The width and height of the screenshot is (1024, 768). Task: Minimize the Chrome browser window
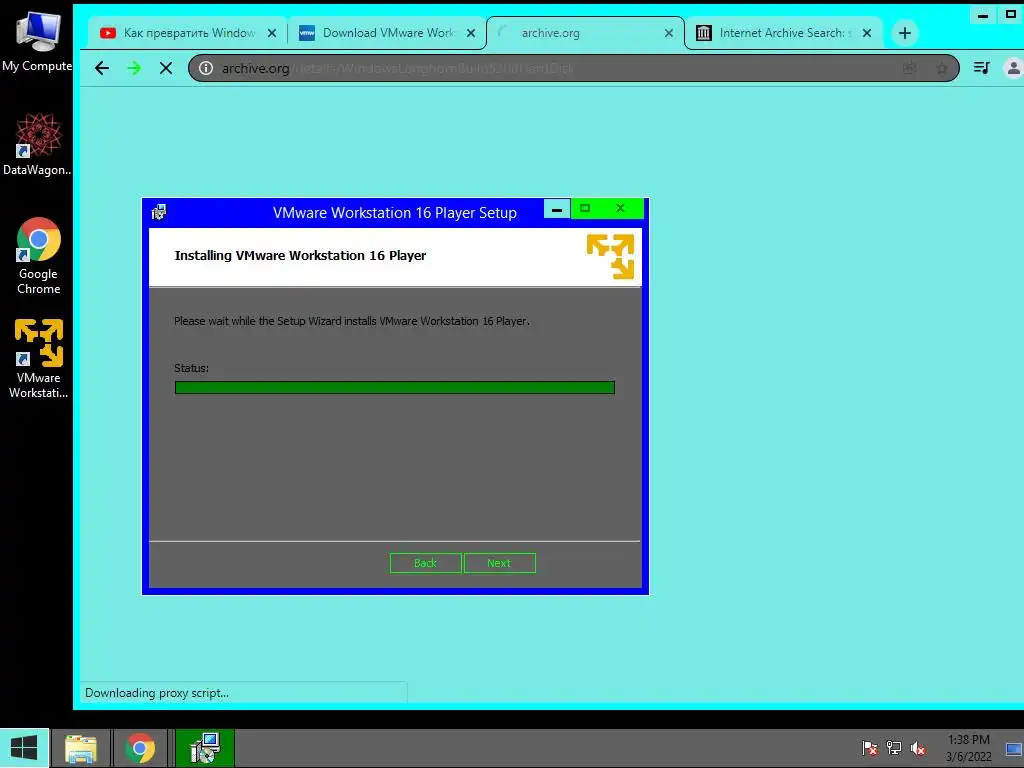click(x=983, y=14)
